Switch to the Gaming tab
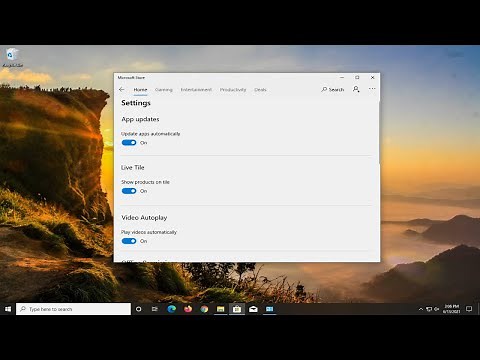Image resolution: width=480 pixels, height=360 pixels. pos(164,90)
